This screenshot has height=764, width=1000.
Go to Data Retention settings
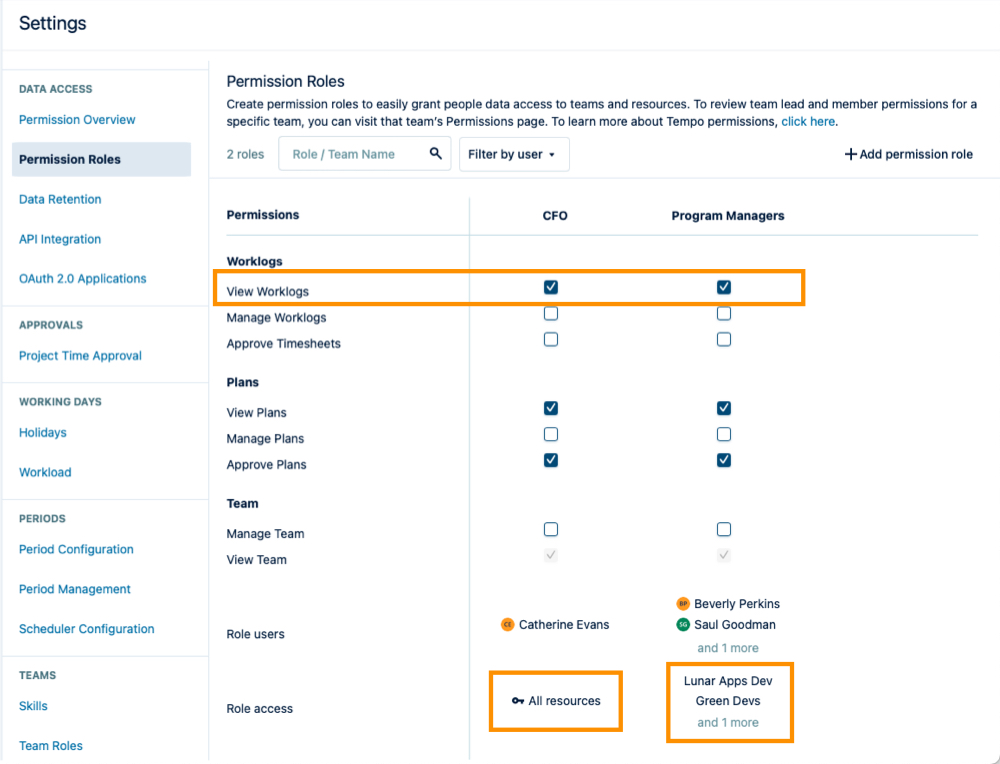tap(60, 199)
